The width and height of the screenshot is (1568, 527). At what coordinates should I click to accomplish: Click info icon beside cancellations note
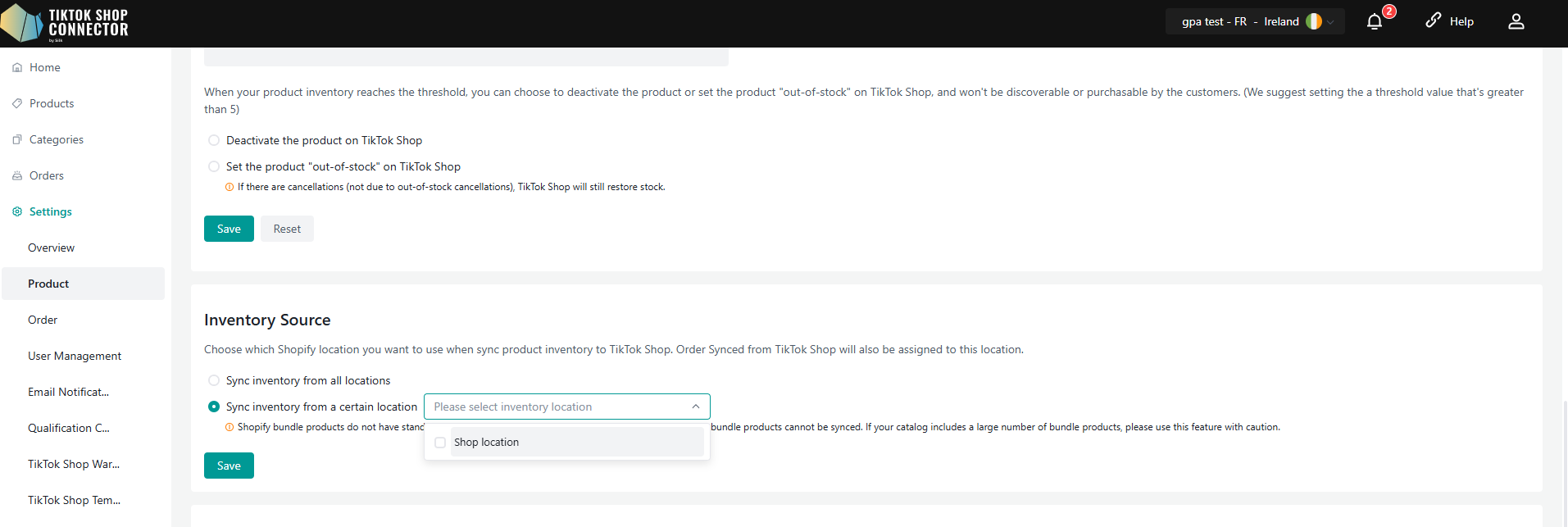point(230,187)
